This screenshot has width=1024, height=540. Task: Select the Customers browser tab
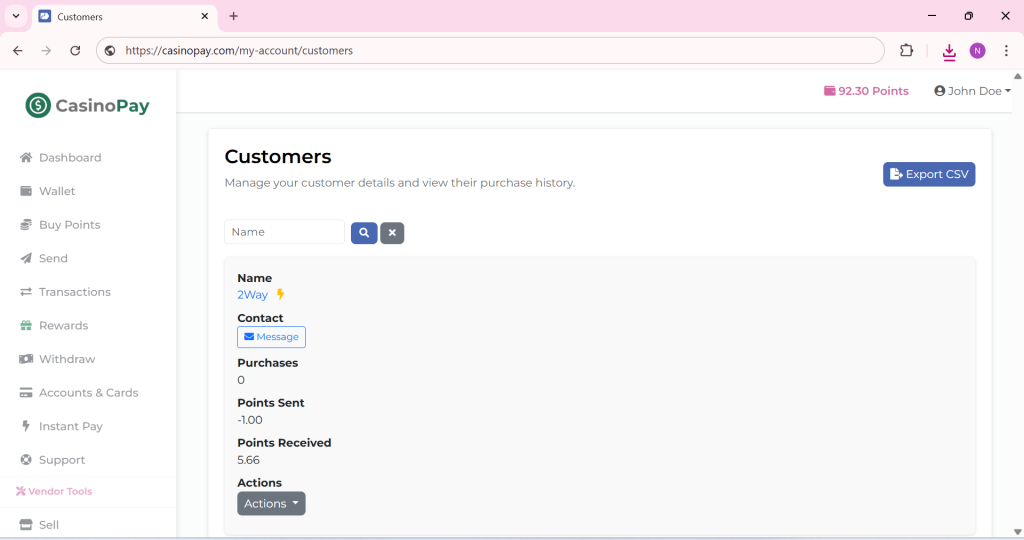point(123,16)
